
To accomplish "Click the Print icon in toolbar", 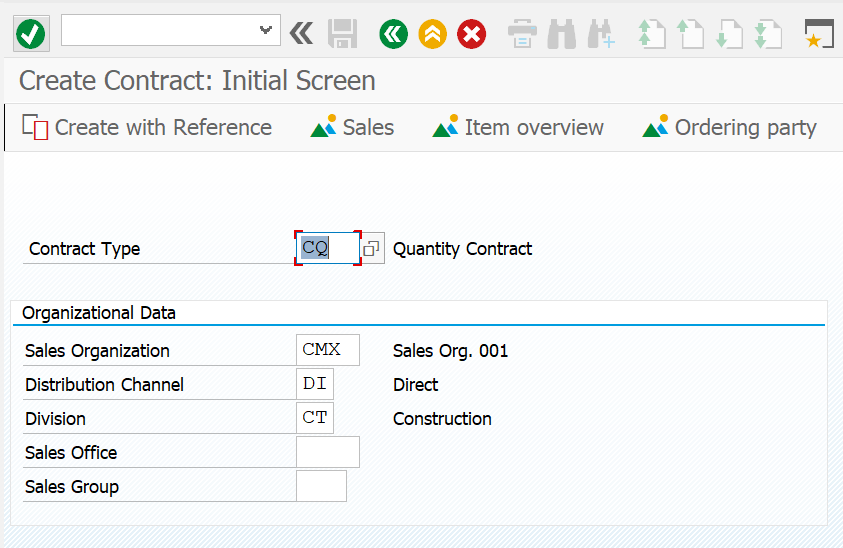I will 522,34.
